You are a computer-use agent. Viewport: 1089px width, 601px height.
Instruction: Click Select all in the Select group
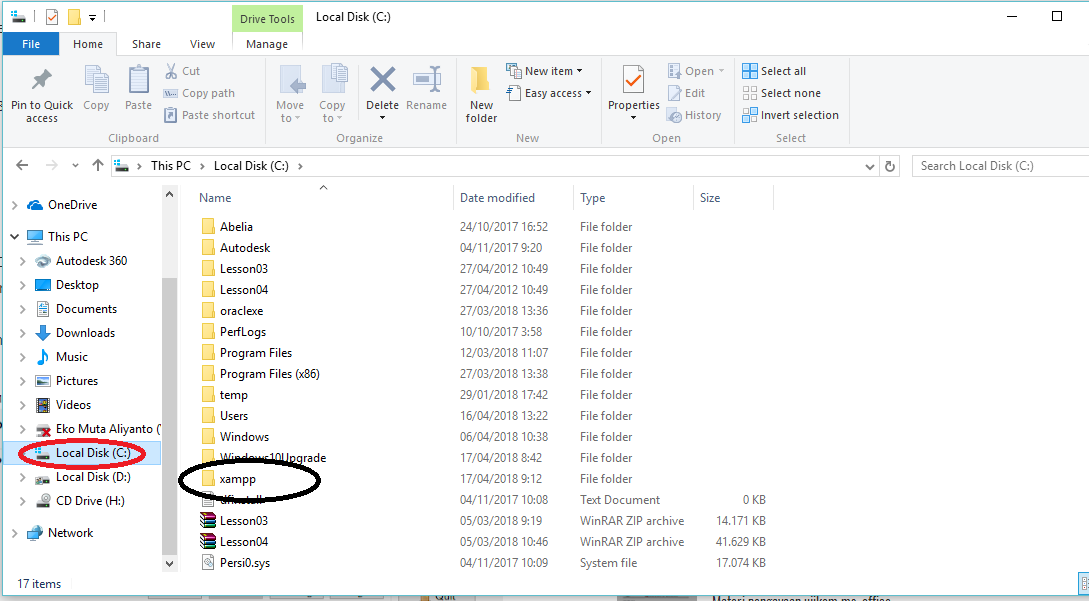775,70
